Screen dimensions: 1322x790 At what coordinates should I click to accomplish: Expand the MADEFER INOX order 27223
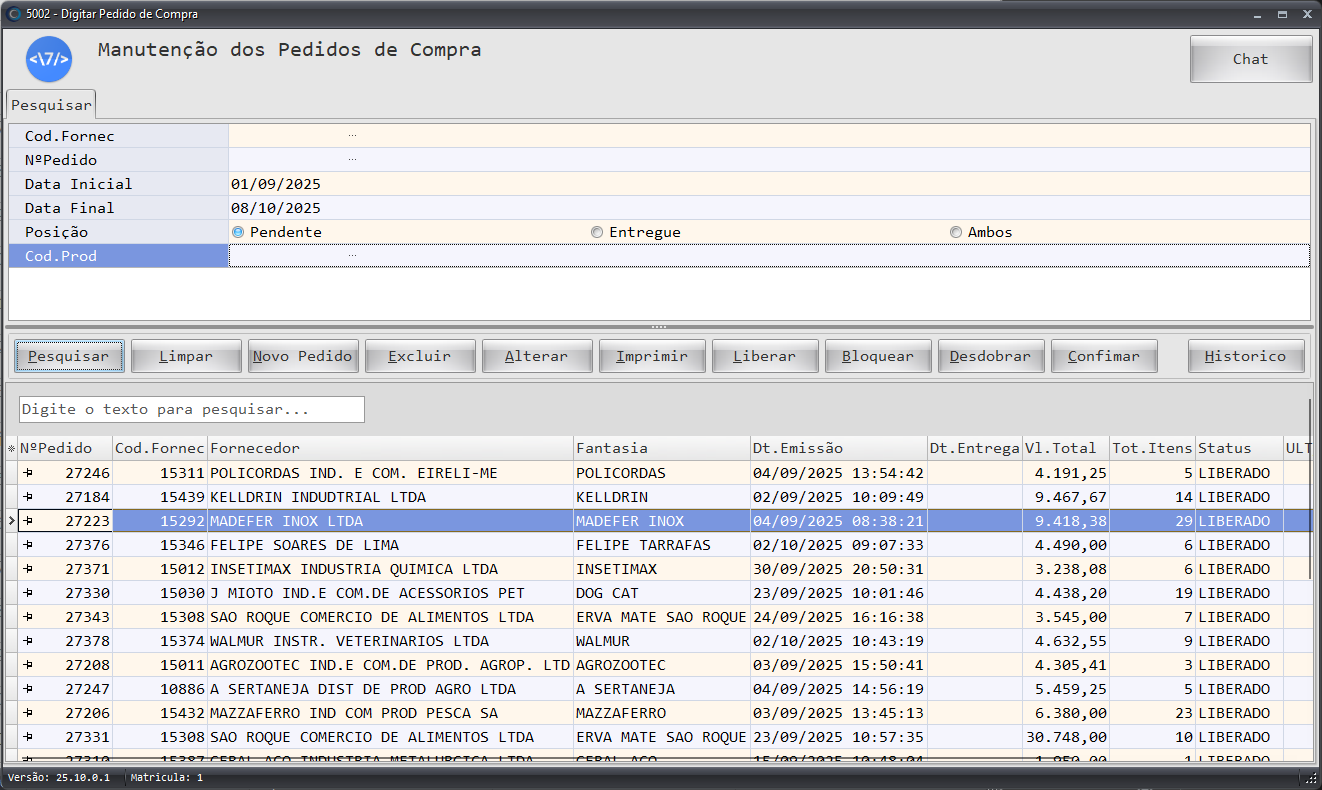click(x=28, y=521)
